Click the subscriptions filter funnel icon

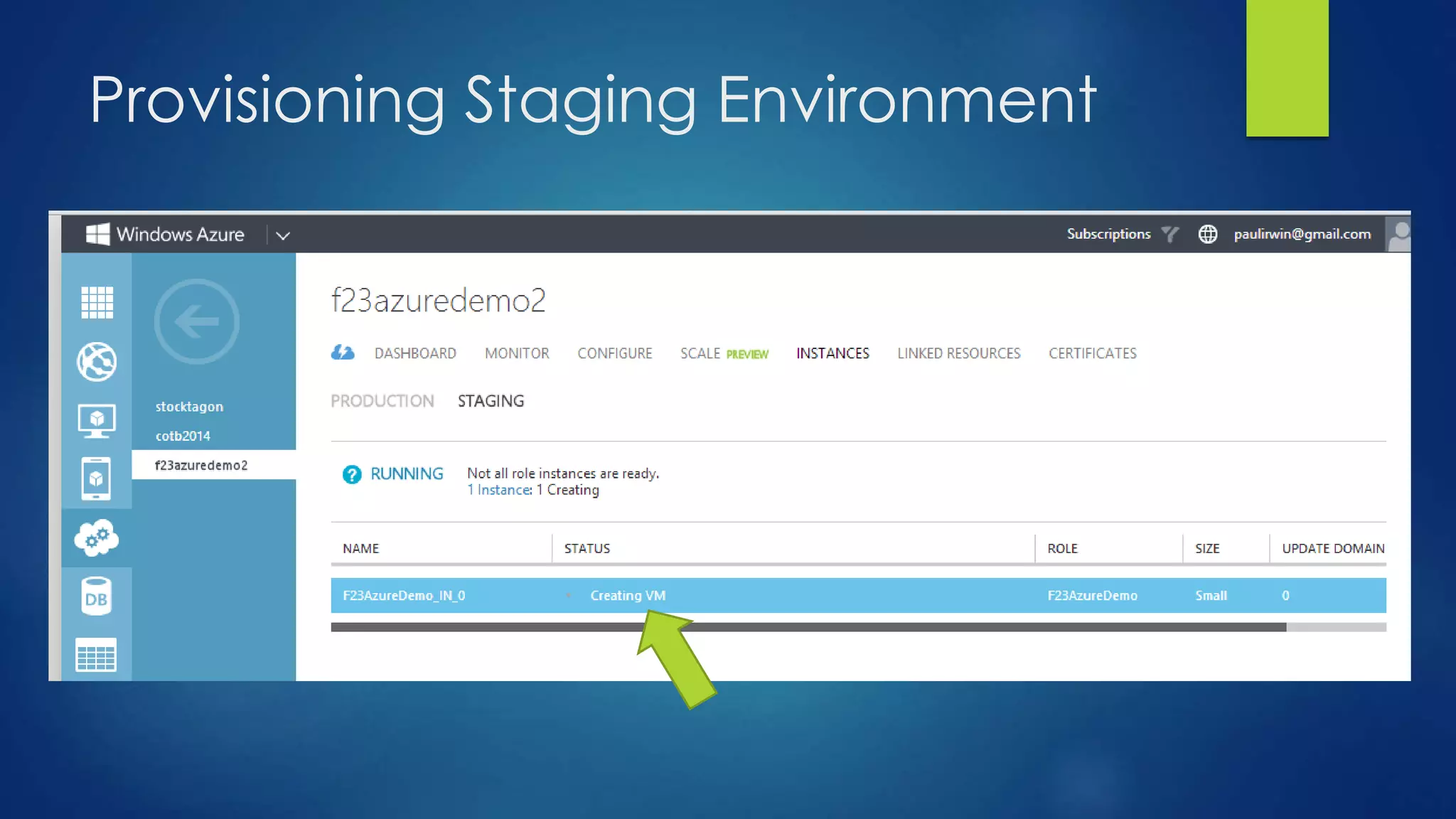[1169, 234]
